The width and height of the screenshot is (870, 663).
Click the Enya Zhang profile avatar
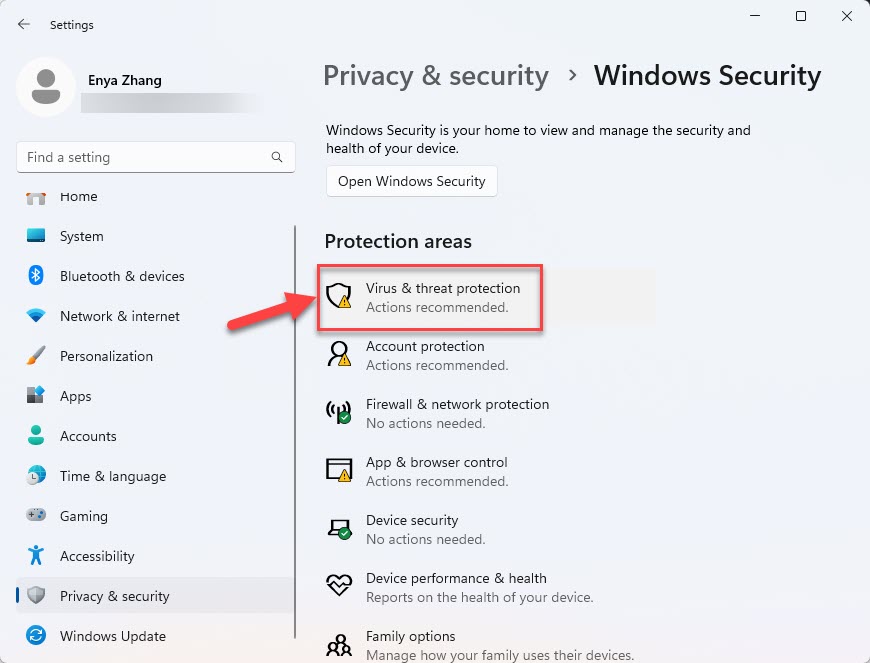click(x=45, y=87)
